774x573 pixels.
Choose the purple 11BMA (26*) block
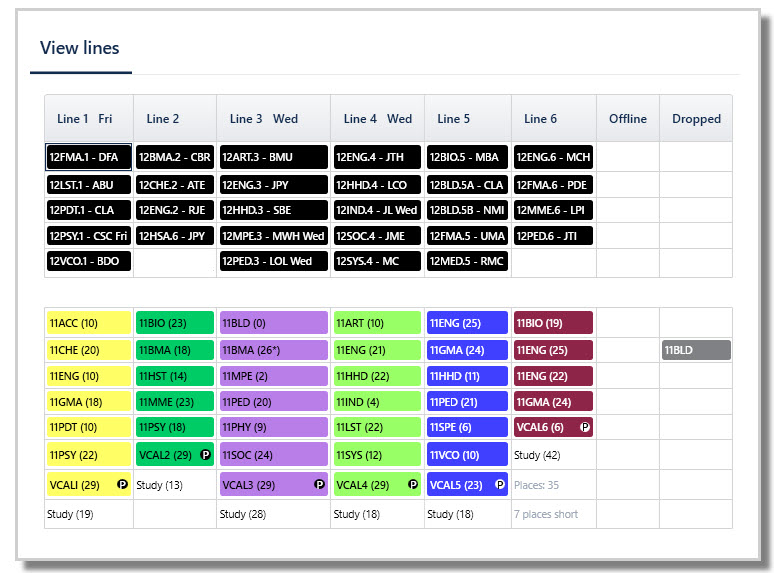click(273, 350)
